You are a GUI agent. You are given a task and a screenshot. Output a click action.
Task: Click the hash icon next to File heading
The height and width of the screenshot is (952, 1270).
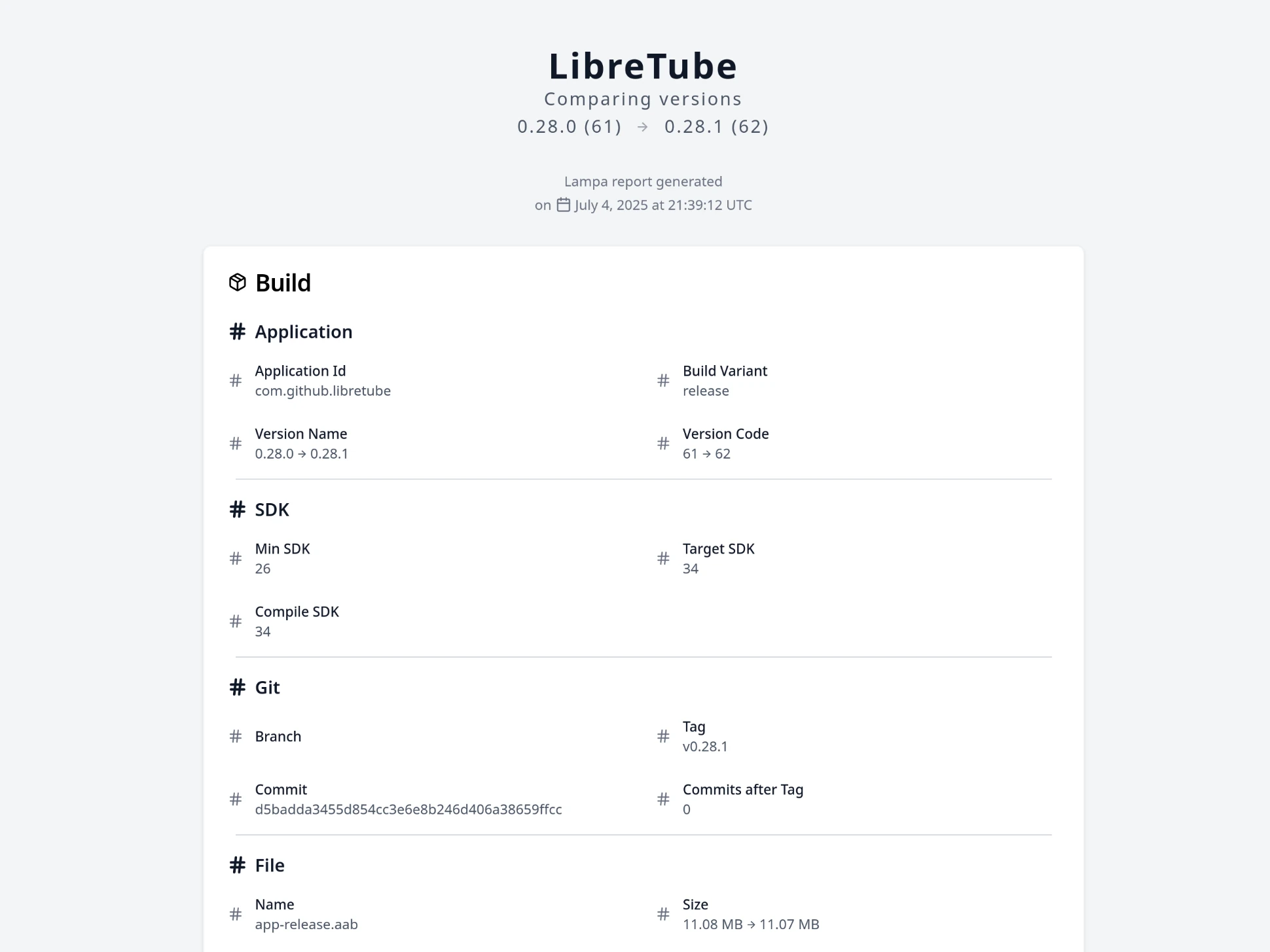[x=238, y=866]
